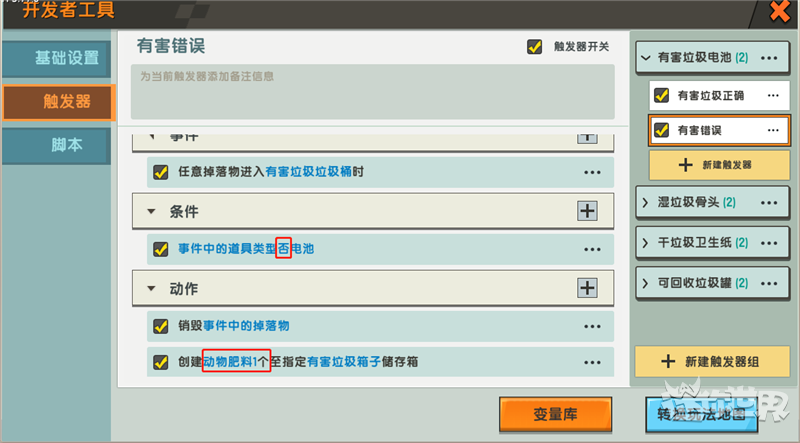Collapse the 条件 section
The image size is (800, 443).
pyautogui.click(x=151, y=211)
